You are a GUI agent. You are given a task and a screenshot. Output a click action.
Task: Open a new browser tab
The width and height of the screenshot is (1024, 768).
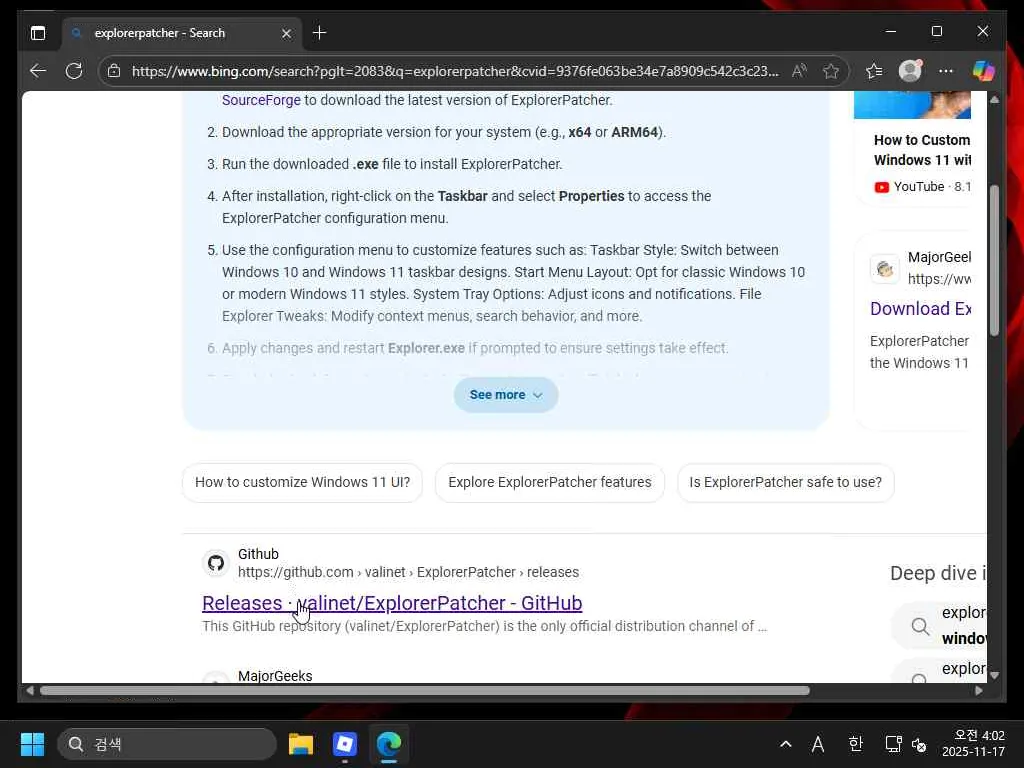coord(319,33)
